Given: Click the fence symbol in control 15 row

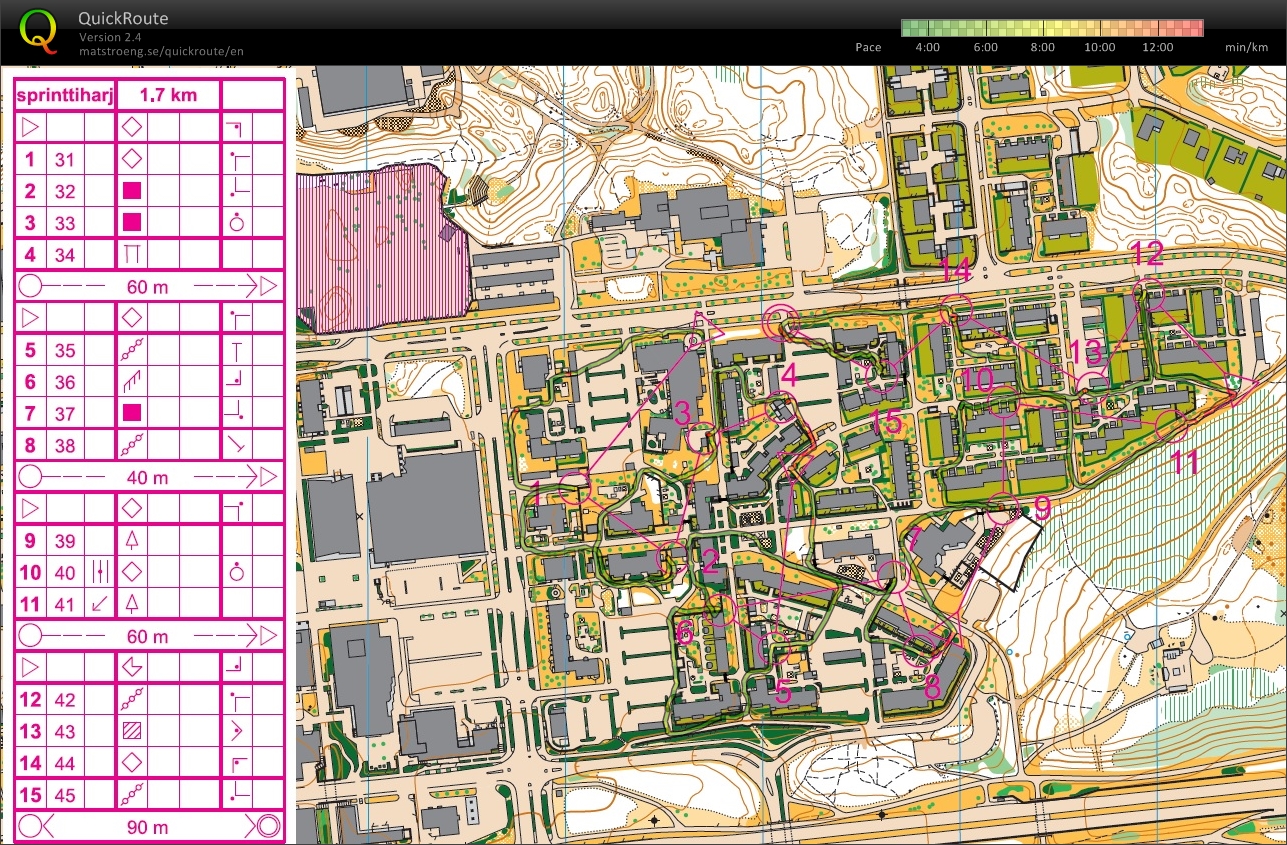Looking at the screenshot, I should pyautogui.click(x=132, y=795).
